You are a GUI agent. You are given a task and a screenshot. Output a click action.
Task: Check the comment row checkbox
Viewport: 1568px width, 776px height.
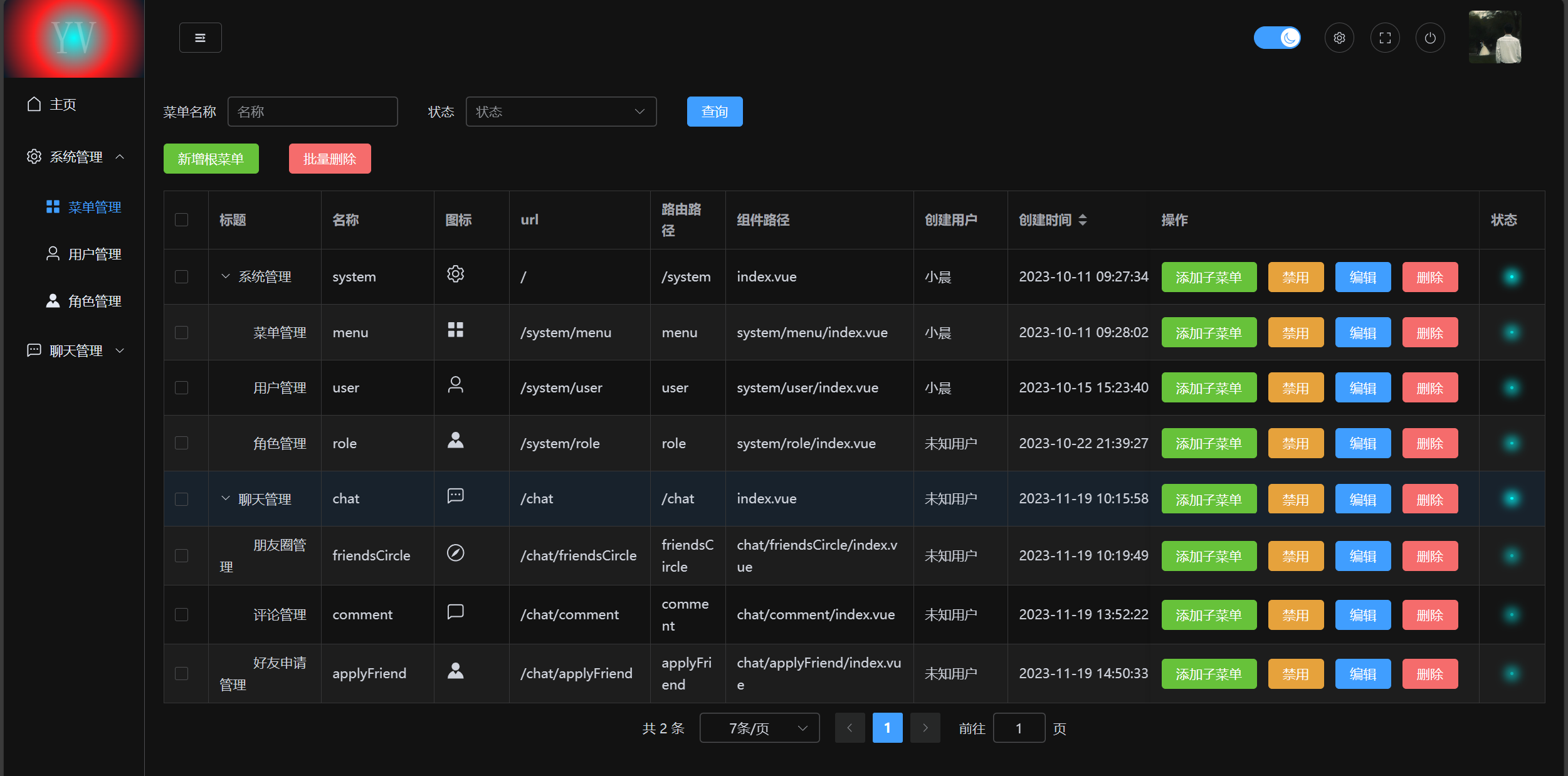pos(181,614)
